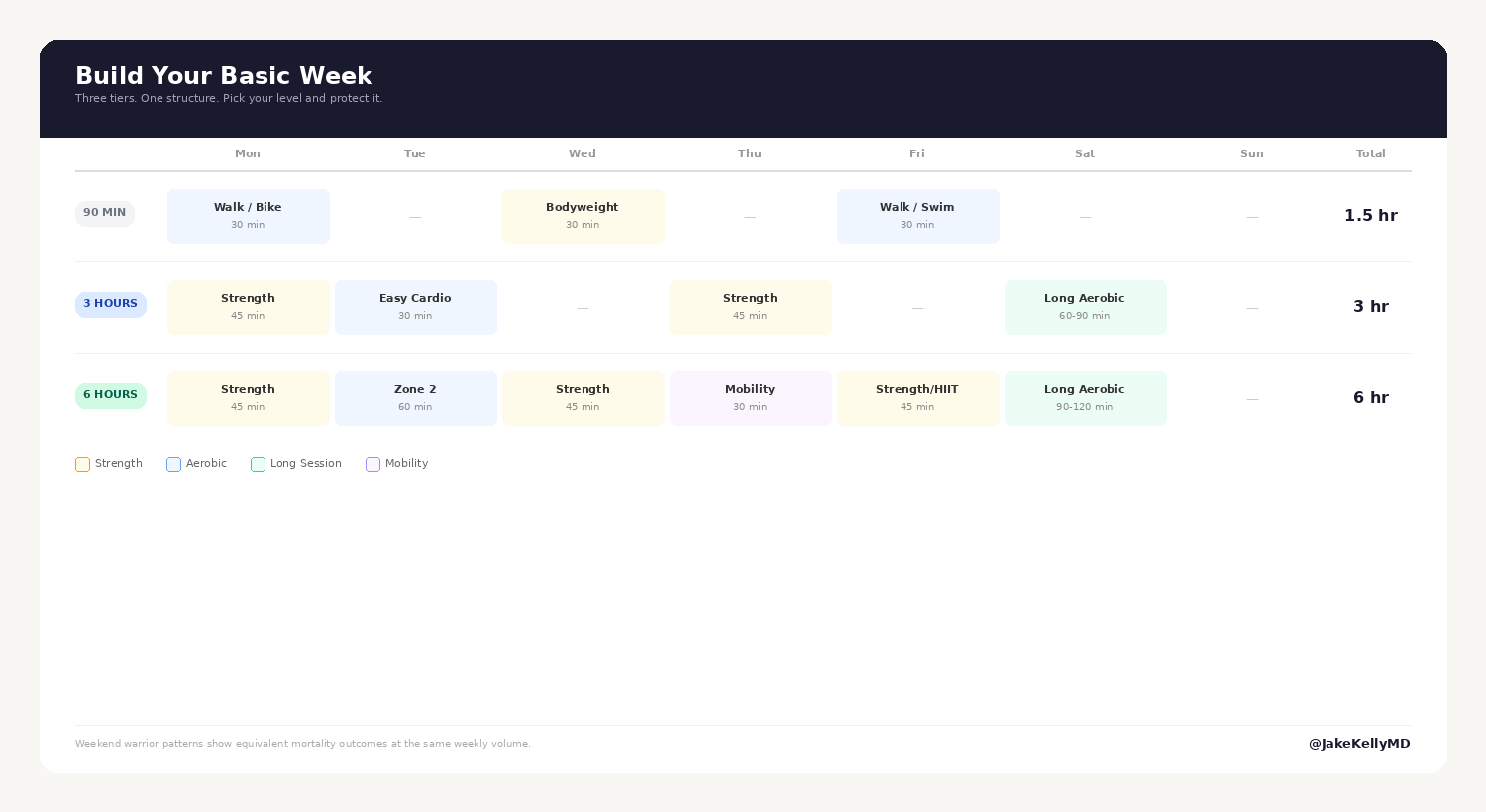Click the Aerobic legend color swatch
The width and height of the screenshot is (1486, 812).
point(173,464)
